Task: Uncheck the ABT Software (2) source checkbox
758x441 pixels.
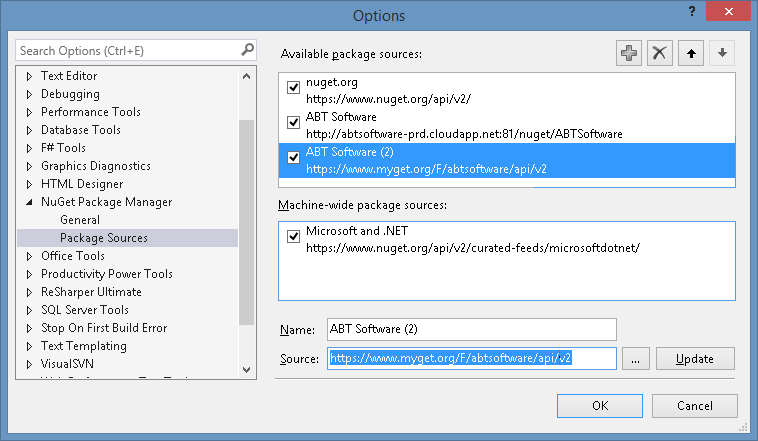Action: tap(293, 157)
